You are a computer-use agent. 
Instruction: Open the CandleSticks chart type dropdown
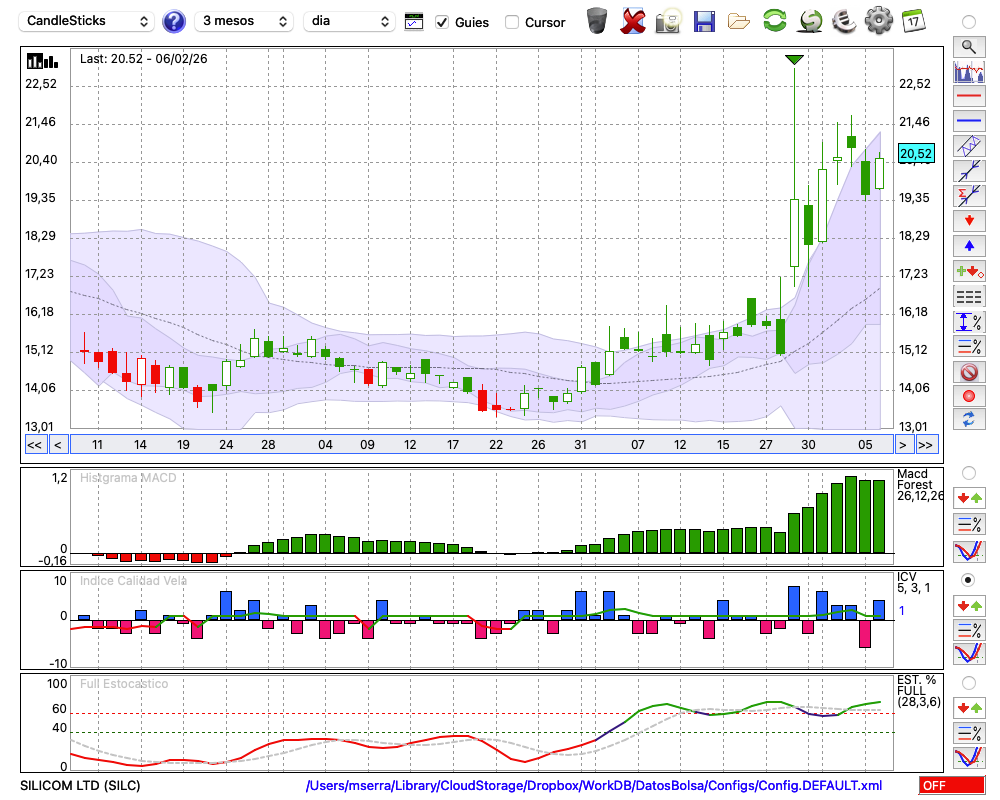pos(88,21)
